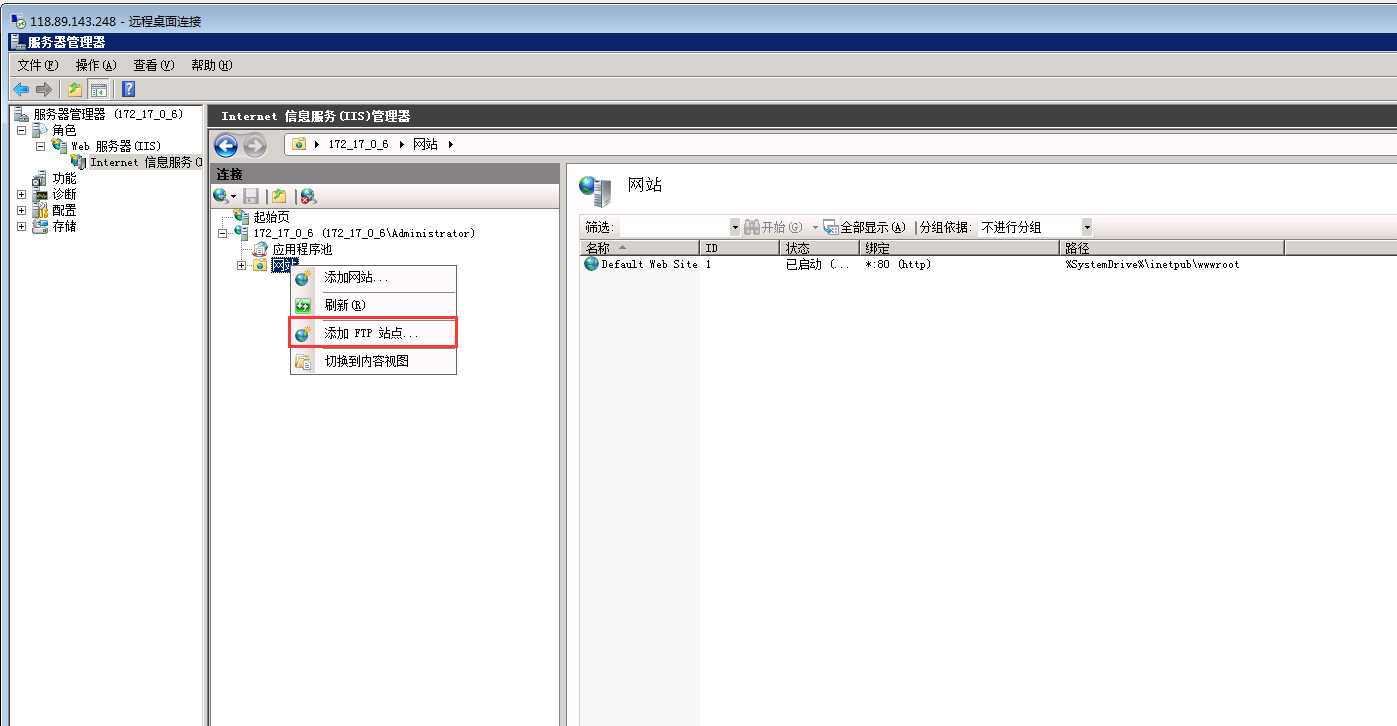Viewport: 1397px width, 726px height.
Task: Select 功能 (Features) in left tree
Action: 64,178
